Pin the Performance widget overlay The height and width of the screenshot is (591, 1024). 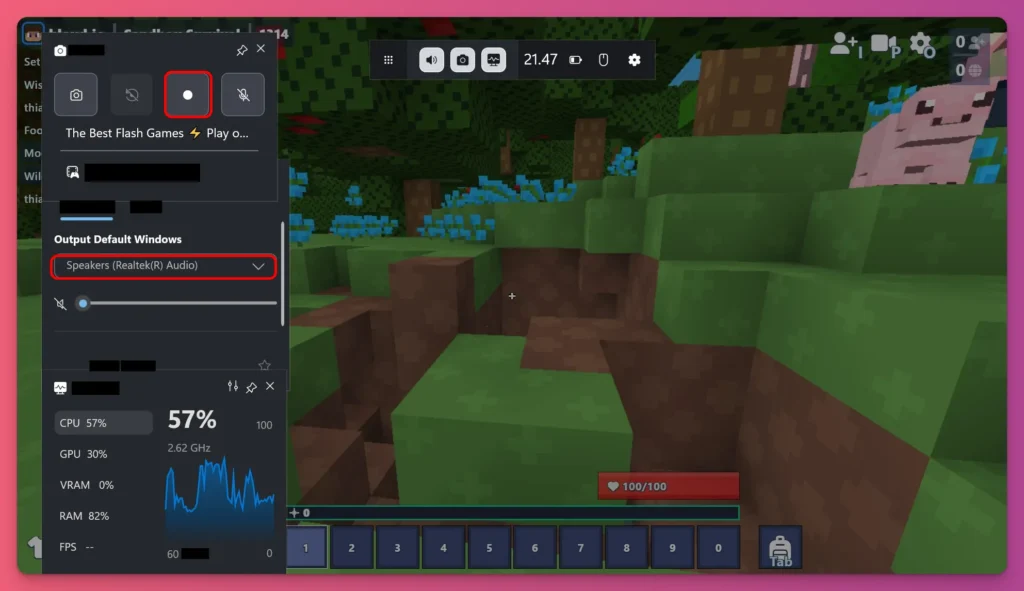click(251, 386)
